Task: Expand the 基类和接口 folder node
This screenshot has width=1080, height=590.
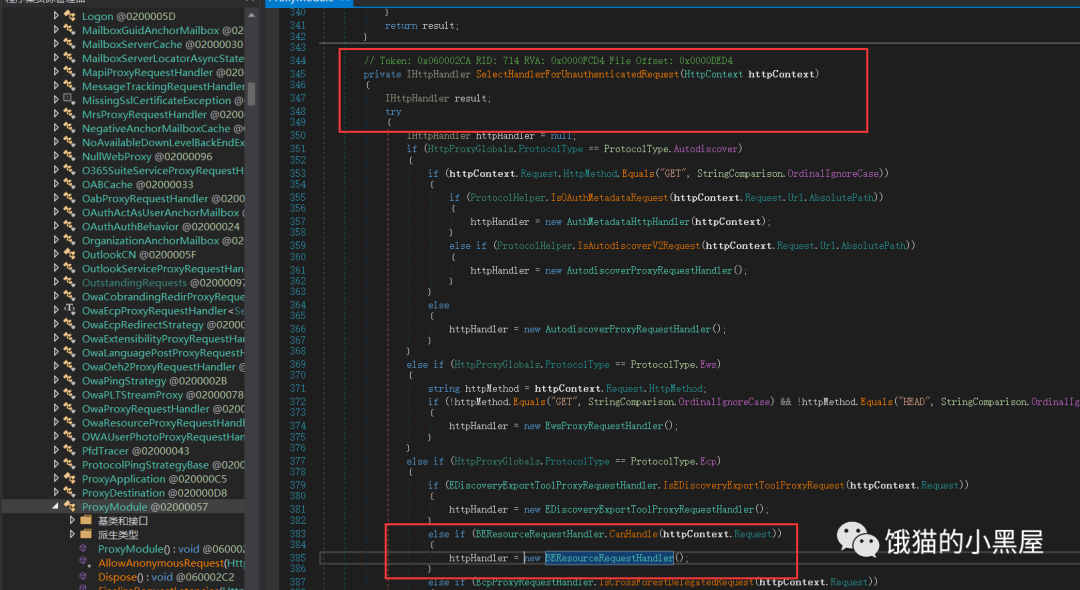Action: 72,521
